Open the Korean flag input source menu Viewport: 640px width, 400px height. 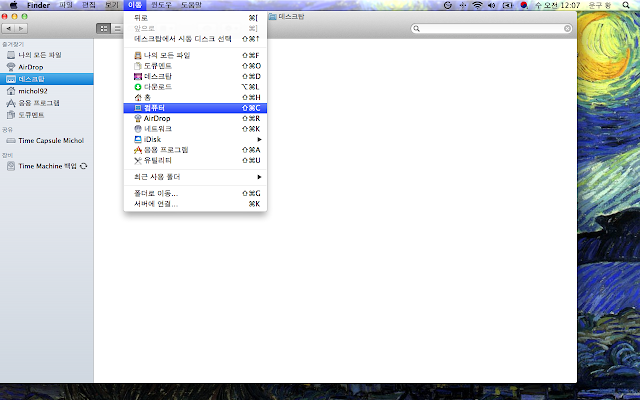524,5
